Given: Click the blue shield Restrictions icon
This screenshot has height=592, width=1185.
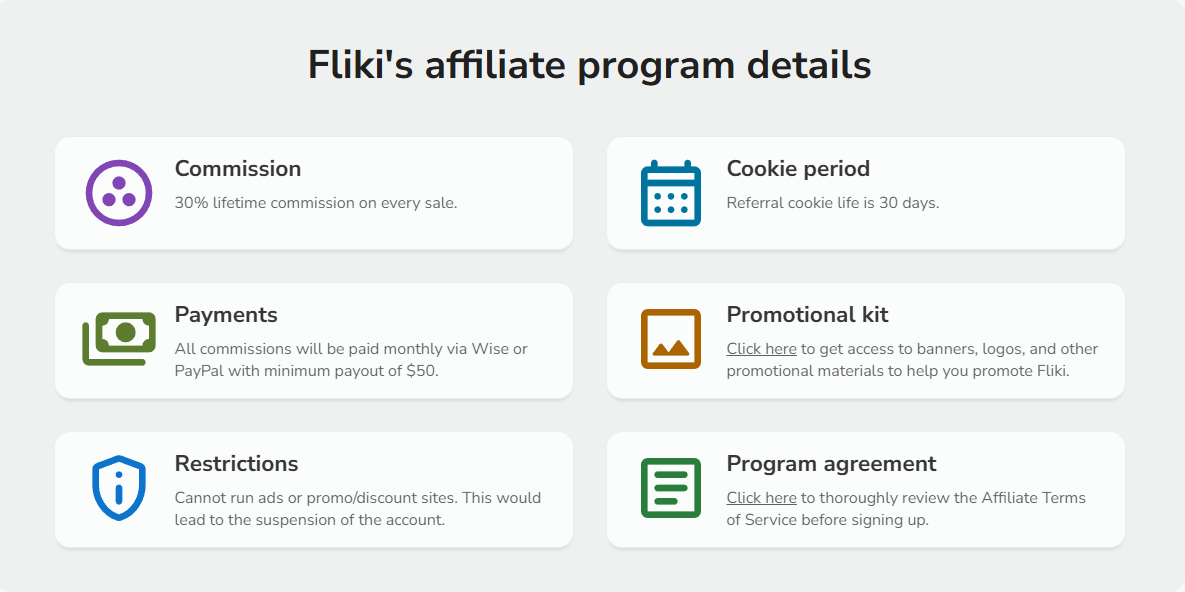Looking at the screenshot, I should [x=118, y=488].
